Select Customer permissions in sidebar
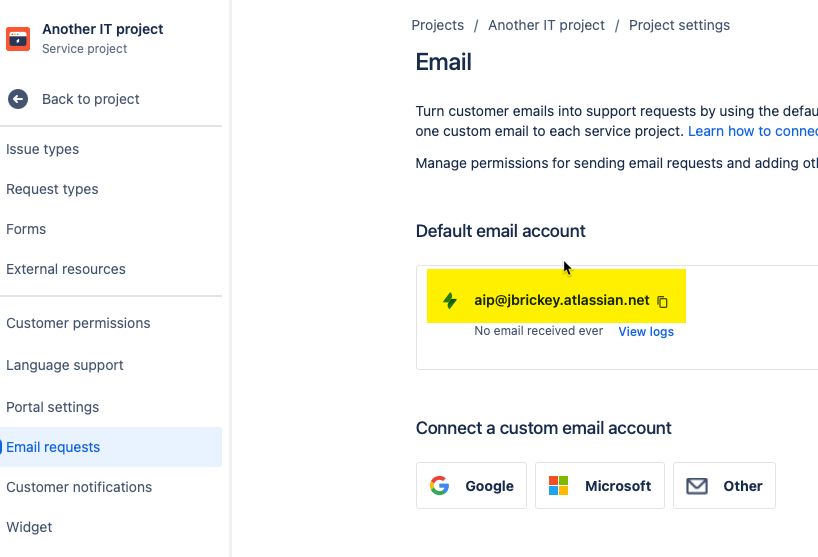 [78, 323]
